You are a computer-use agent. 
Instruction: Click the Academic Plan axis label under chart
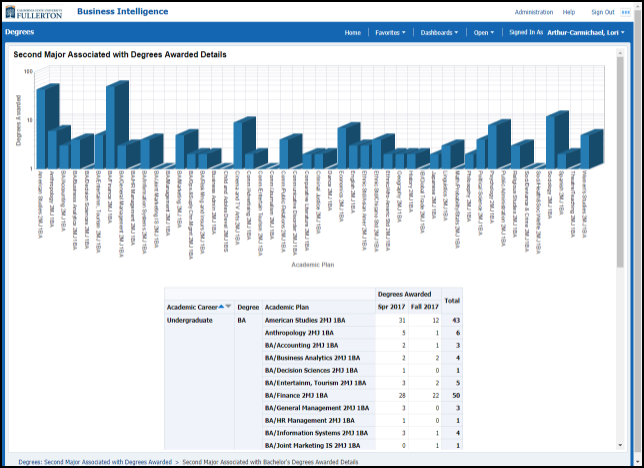point(313,265)
